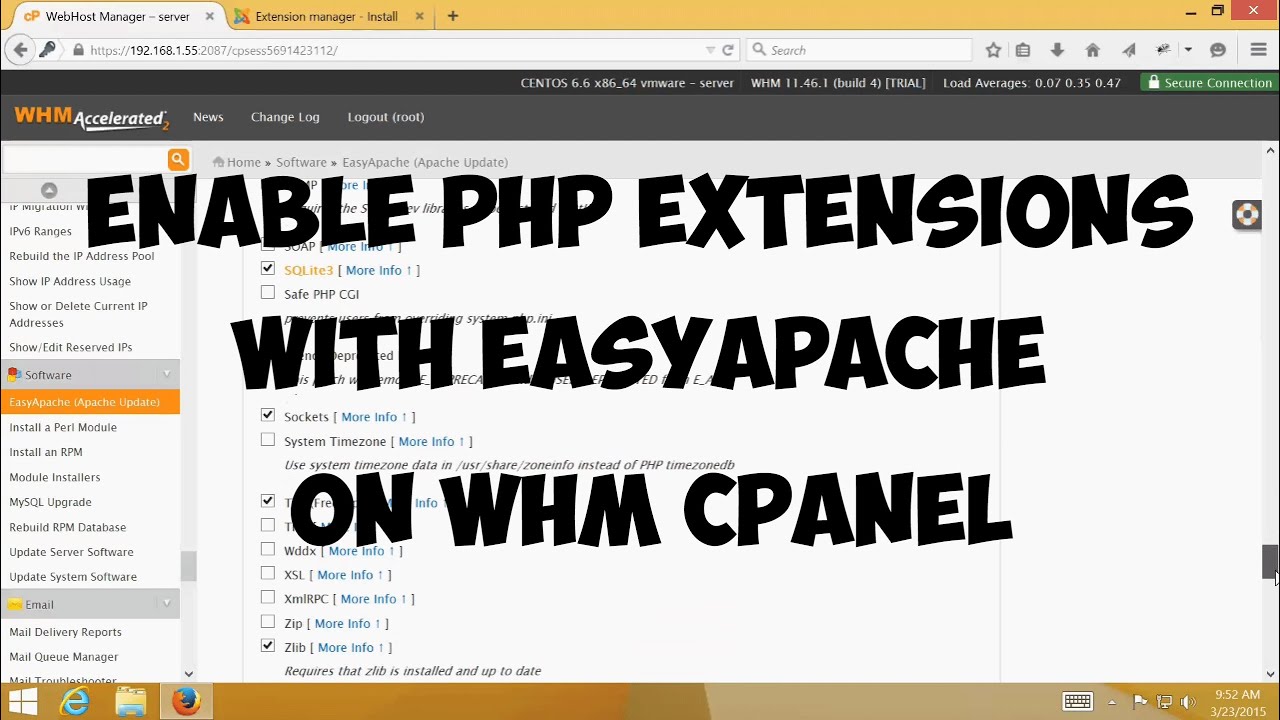Check the Safe PHP CGI checkbox
Viewport: 1280px width, 720px height.
[268, 293]
